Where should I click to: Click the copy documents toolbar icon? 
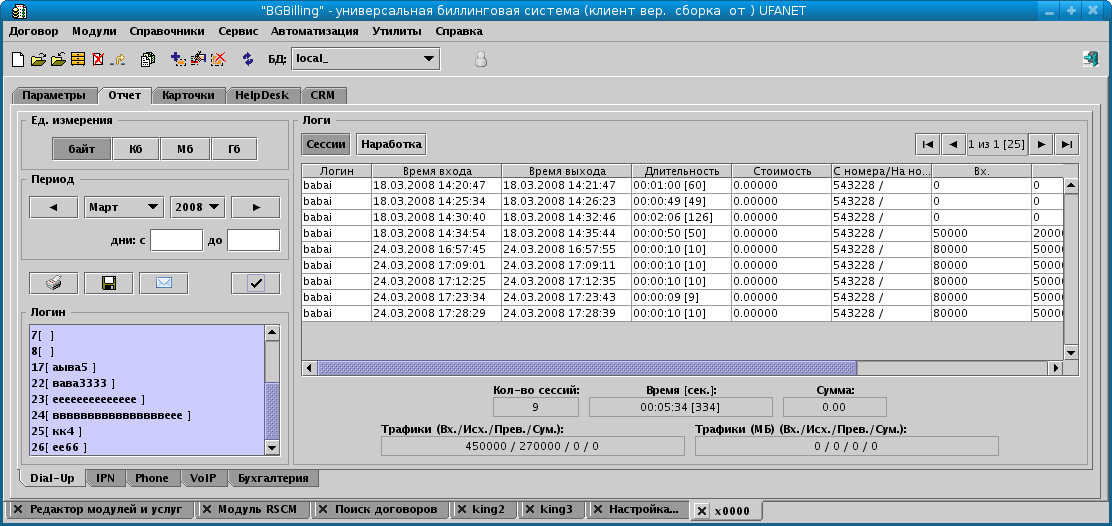click(148, 59)
